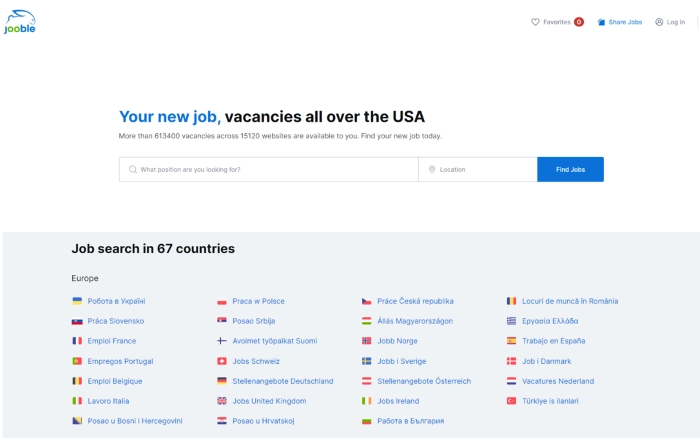Open the Favorites page
Image resolution: width=700 pixels, height=438 pixels.
pyautogui.click(x=557, y=22)
